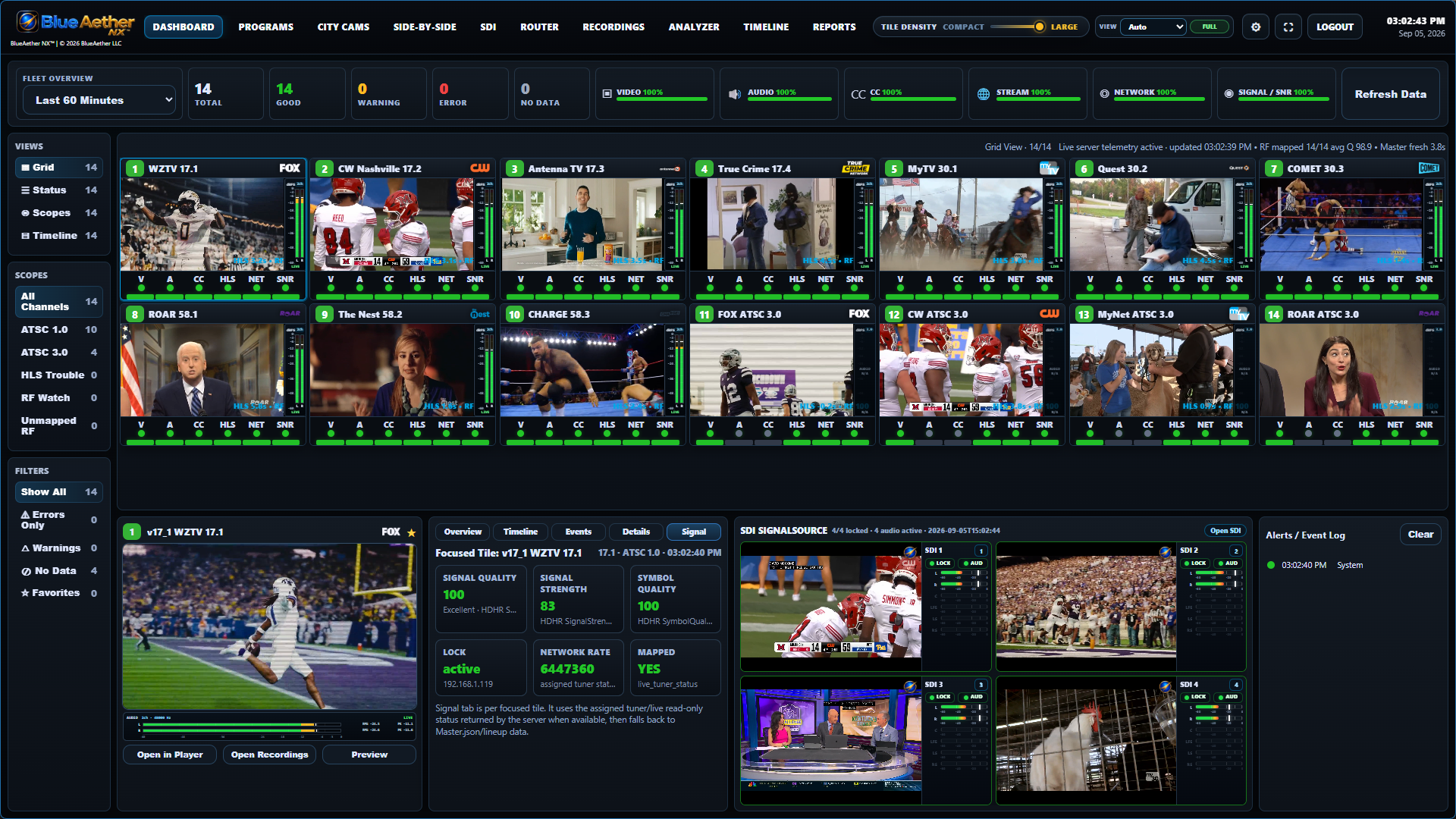1456x819 pixels.
Task: Enable the Errors Only filter
Action: pos(59,520)
